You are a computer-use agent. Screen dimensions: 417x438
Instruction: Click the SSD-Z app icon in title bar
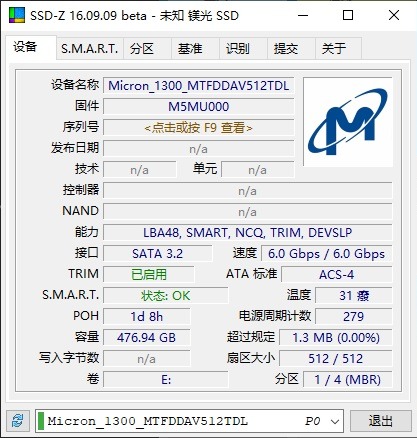pos(17,15)
